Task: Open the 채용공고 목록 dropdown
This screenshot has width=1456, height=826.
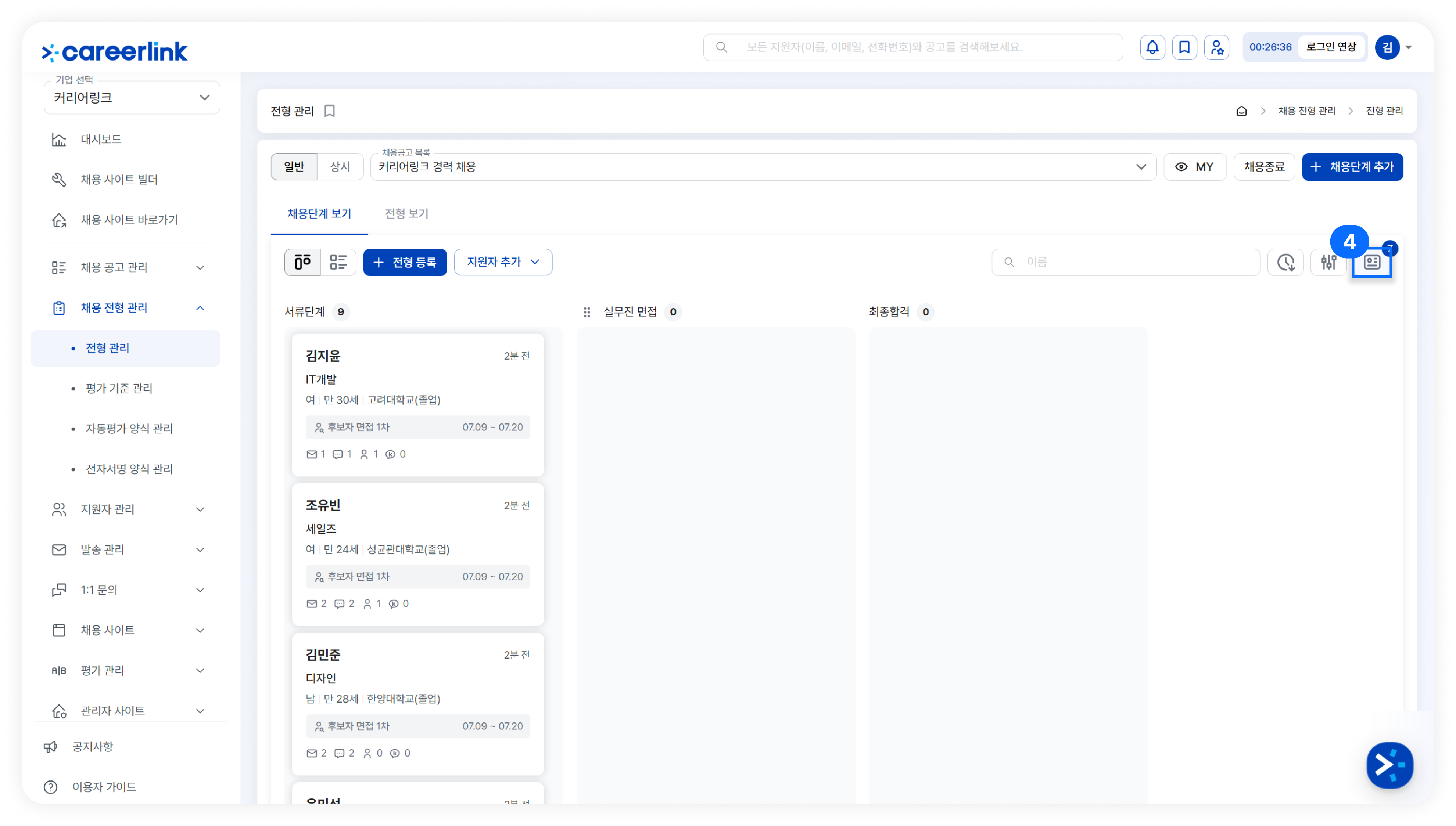Action: [763, 167]
